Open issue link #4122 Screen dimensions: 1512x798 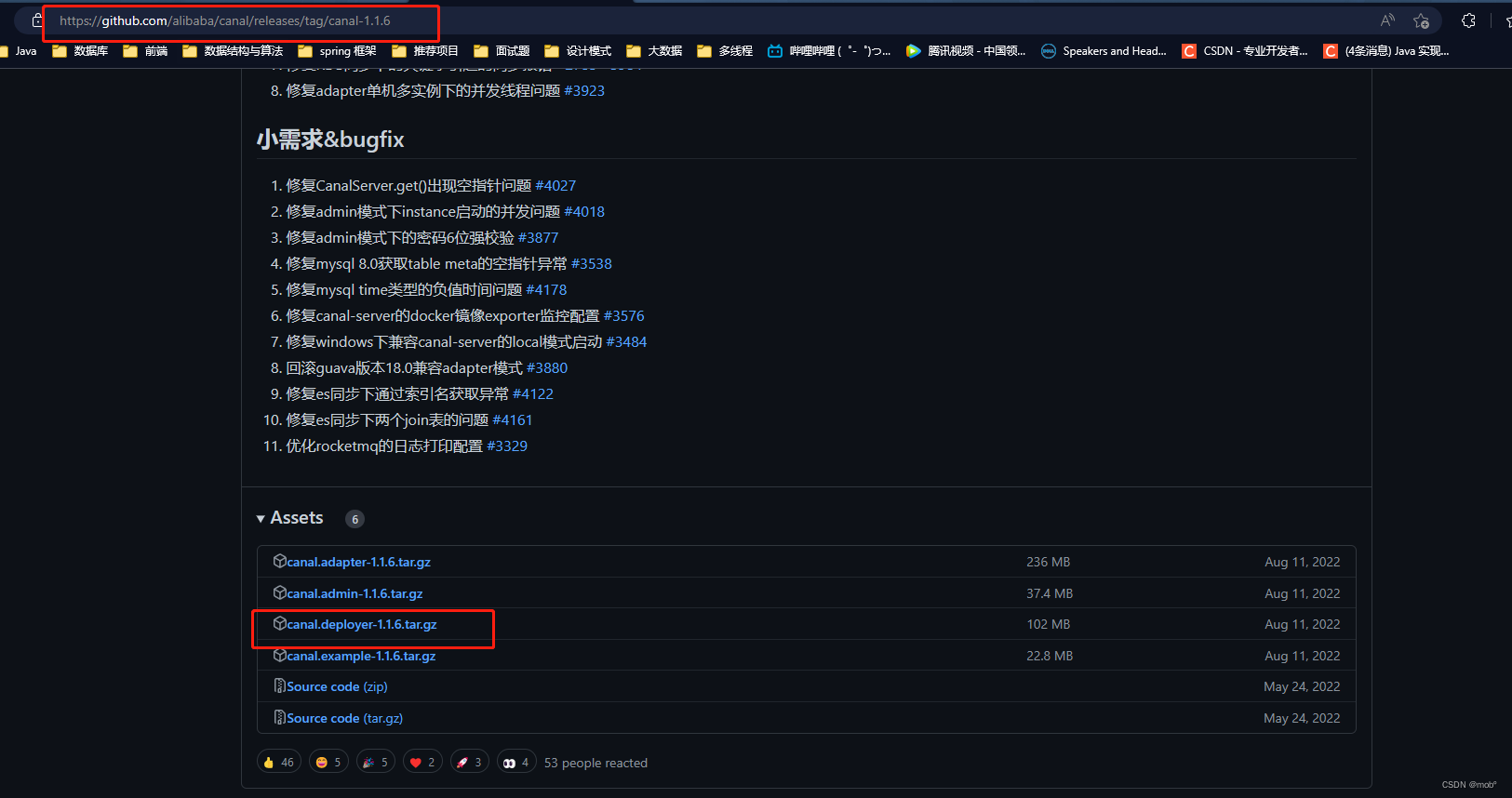[x=533, y=393]
